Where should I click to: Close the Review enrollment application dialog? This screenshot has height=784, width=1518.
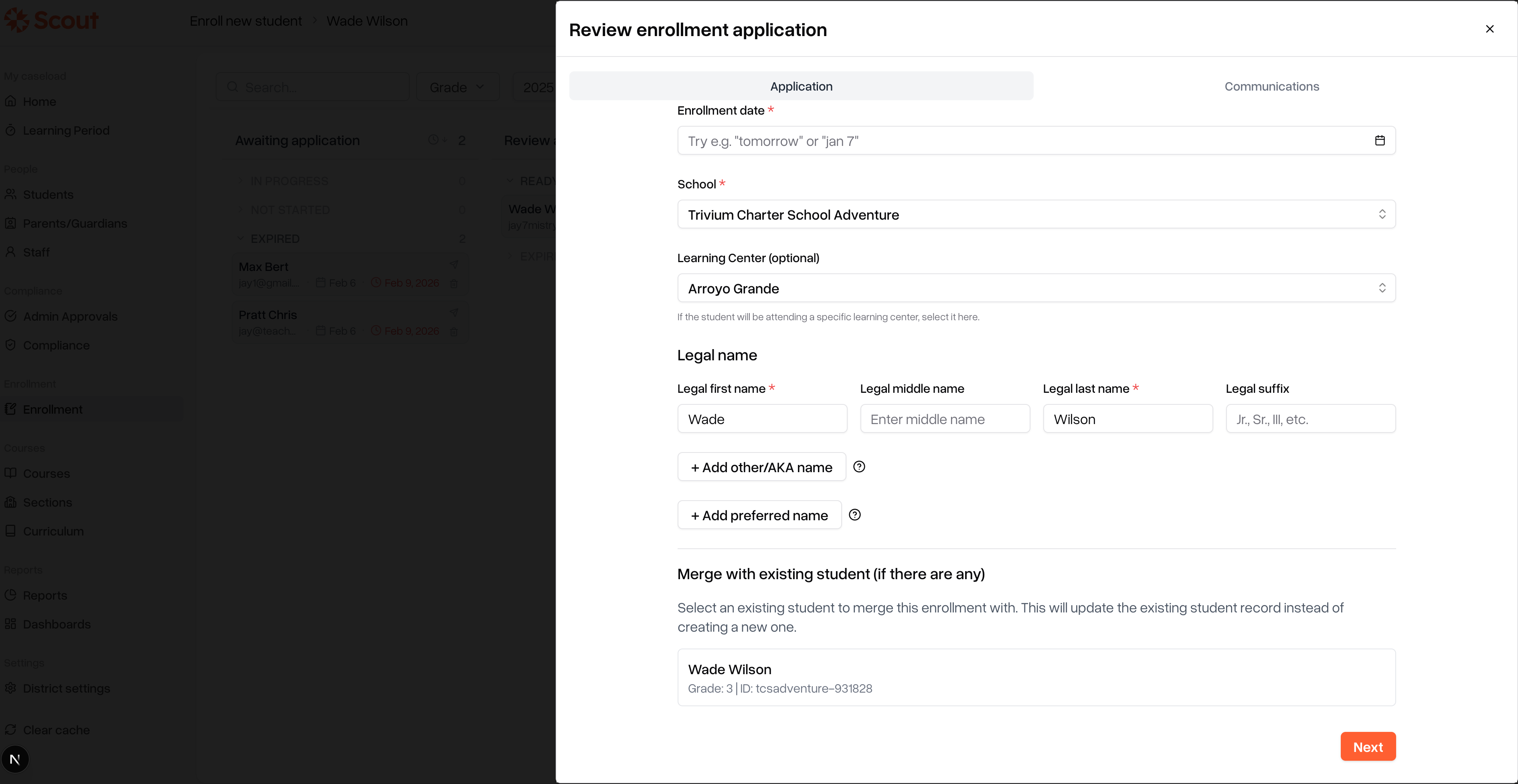pos(1490,29)
